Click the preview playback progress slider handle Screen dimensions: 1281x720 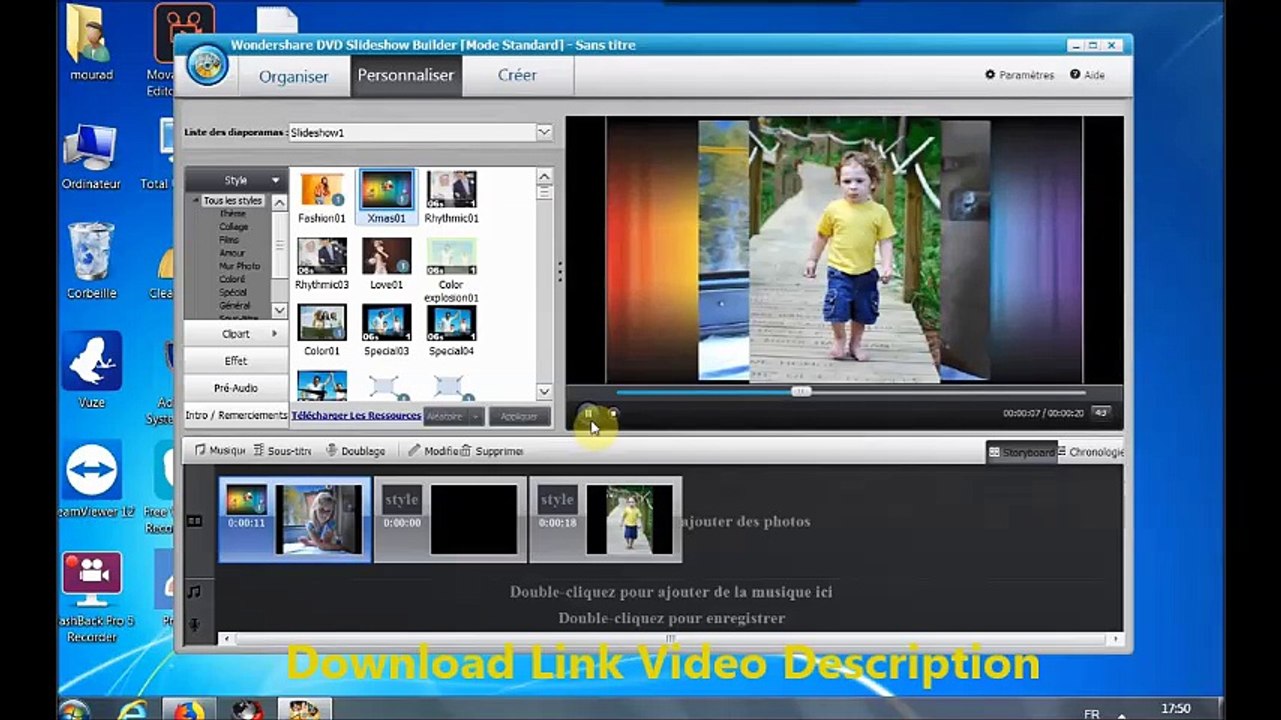point(801,392)
